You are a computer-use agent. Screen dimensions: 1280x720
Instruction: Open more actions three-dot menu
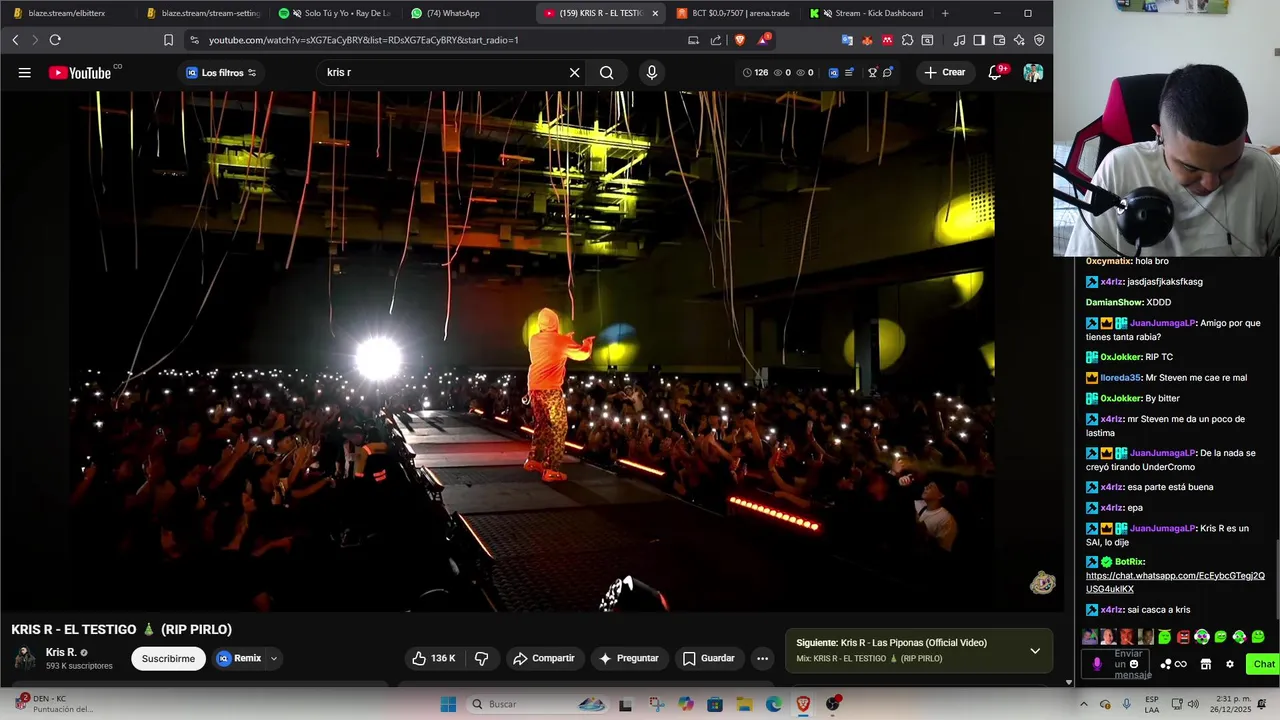pos(762,658)
